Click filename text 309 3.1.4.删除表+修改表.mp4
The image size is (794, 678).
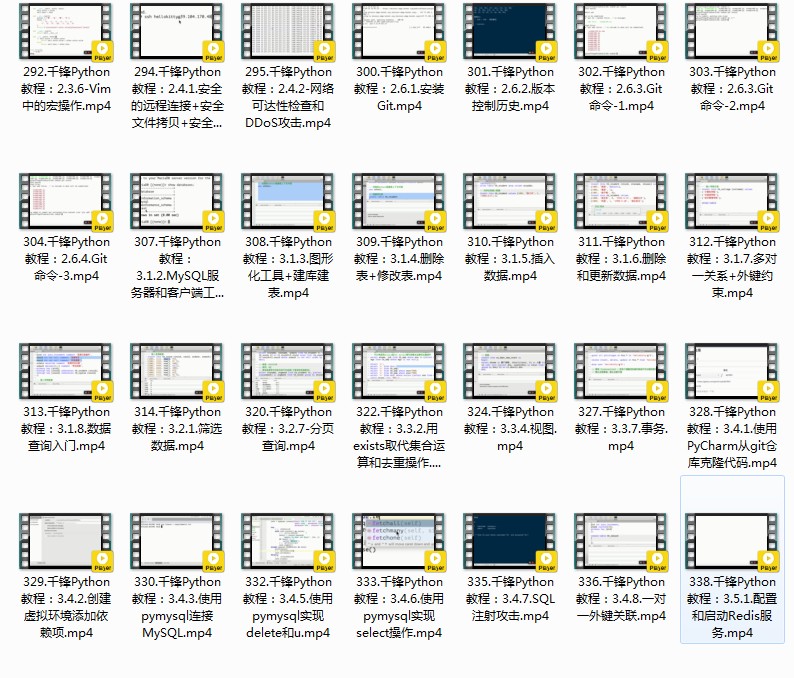(399, 259)
